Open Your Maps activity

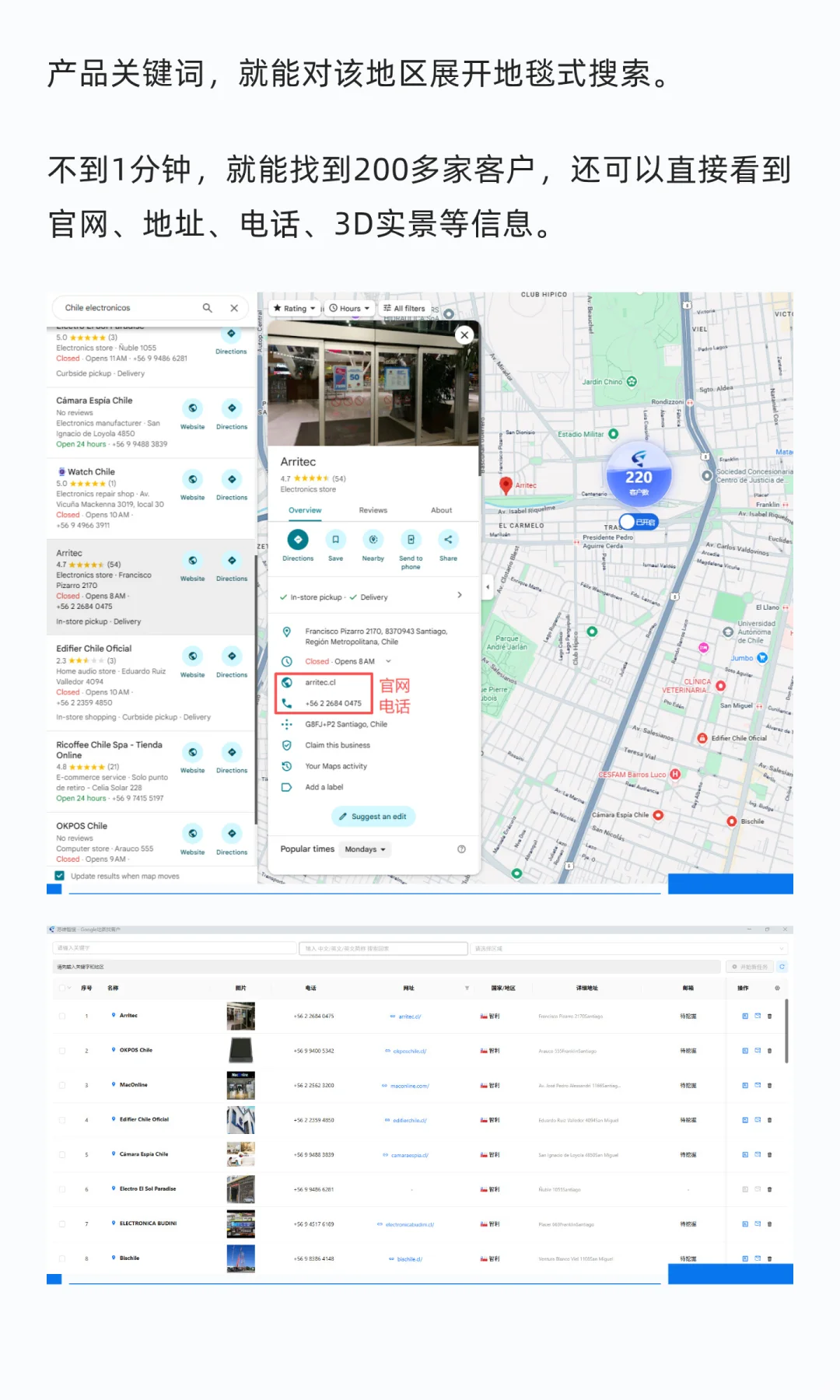[x=336, y=766]
